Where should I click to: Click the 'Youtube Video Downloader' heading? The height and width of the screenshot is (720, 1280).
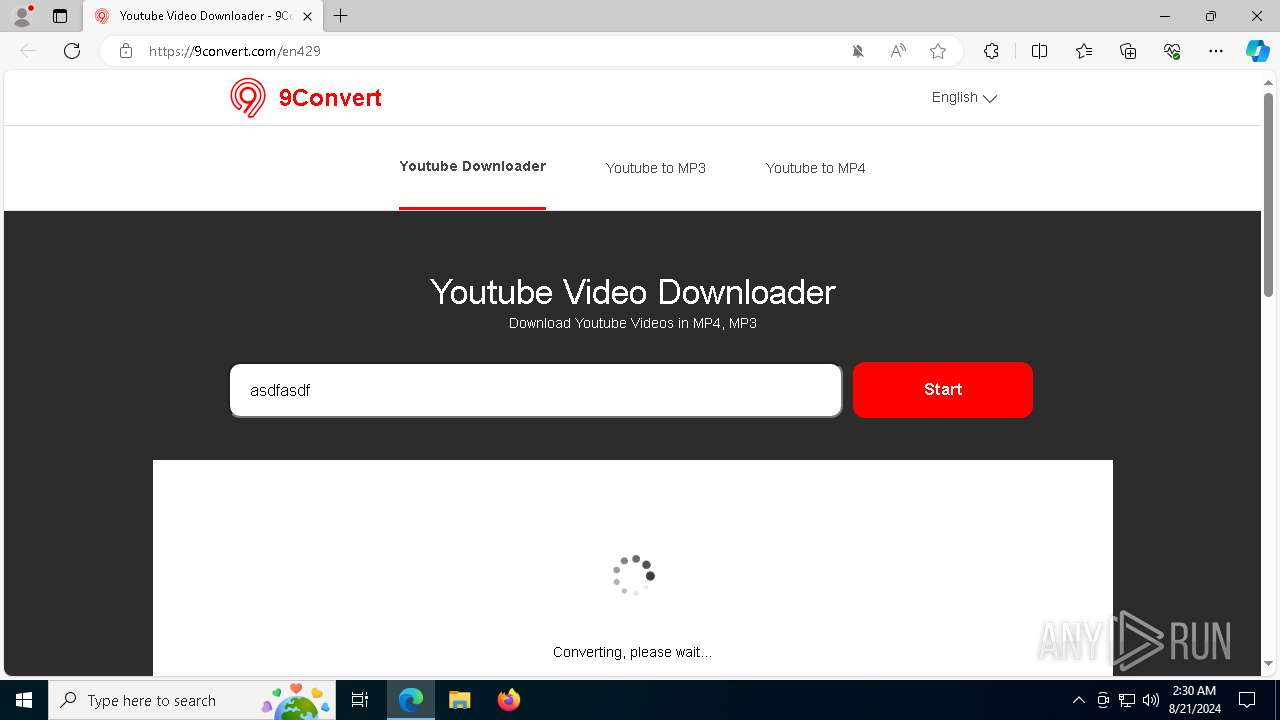pos(633,292)
